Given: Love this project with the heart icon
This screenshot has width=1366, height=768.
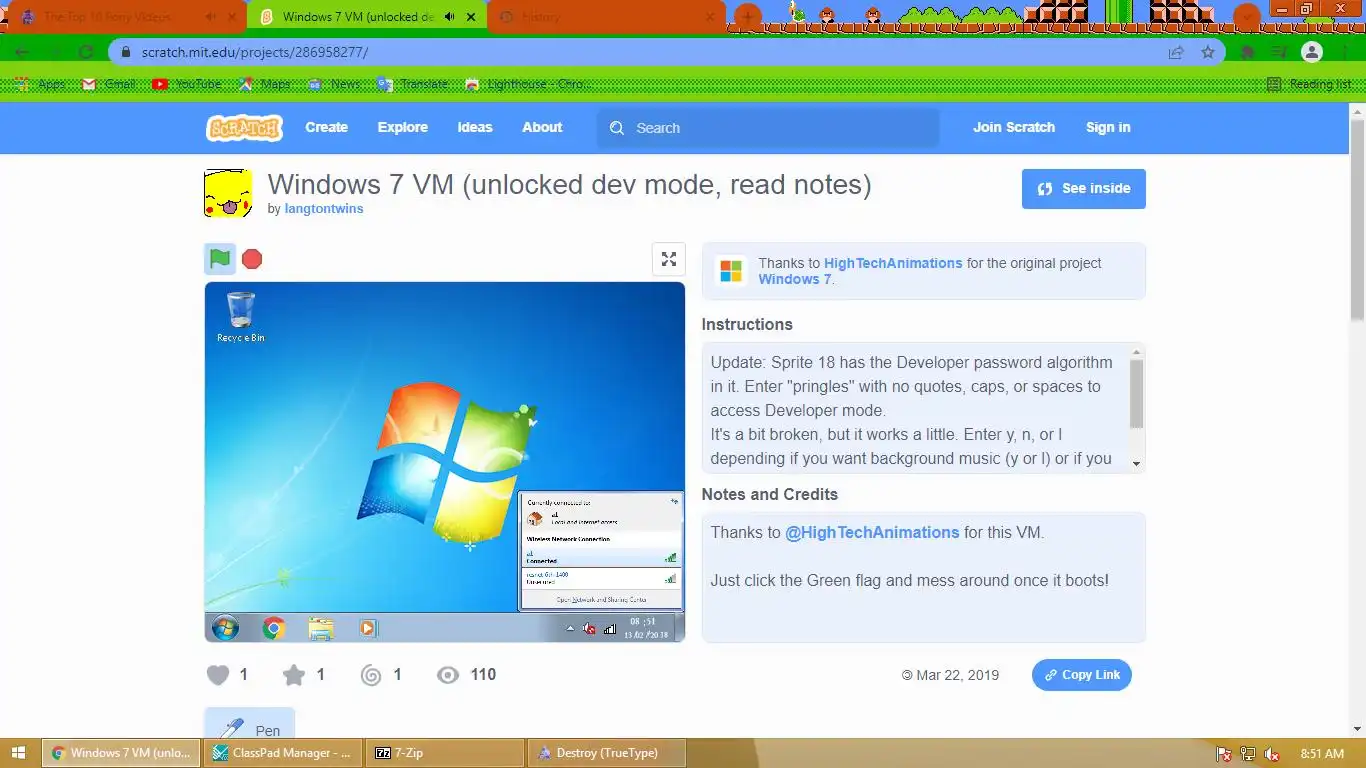Looking at the screenshot, I should click(x=218, y=675).
